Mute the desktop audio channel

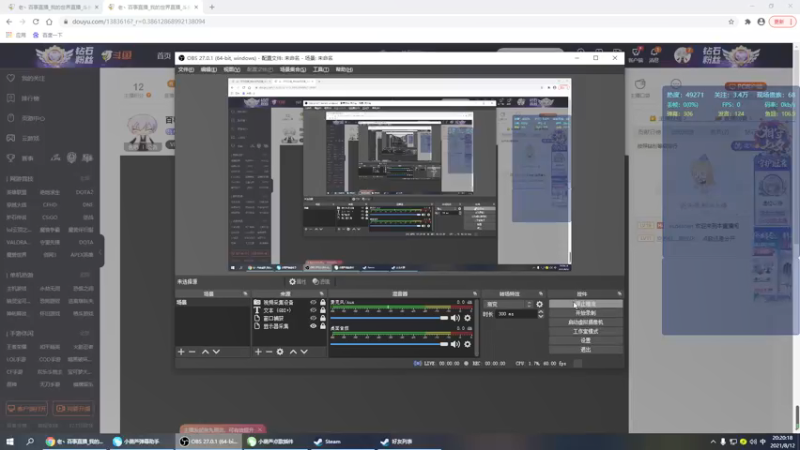click(455, 344)
